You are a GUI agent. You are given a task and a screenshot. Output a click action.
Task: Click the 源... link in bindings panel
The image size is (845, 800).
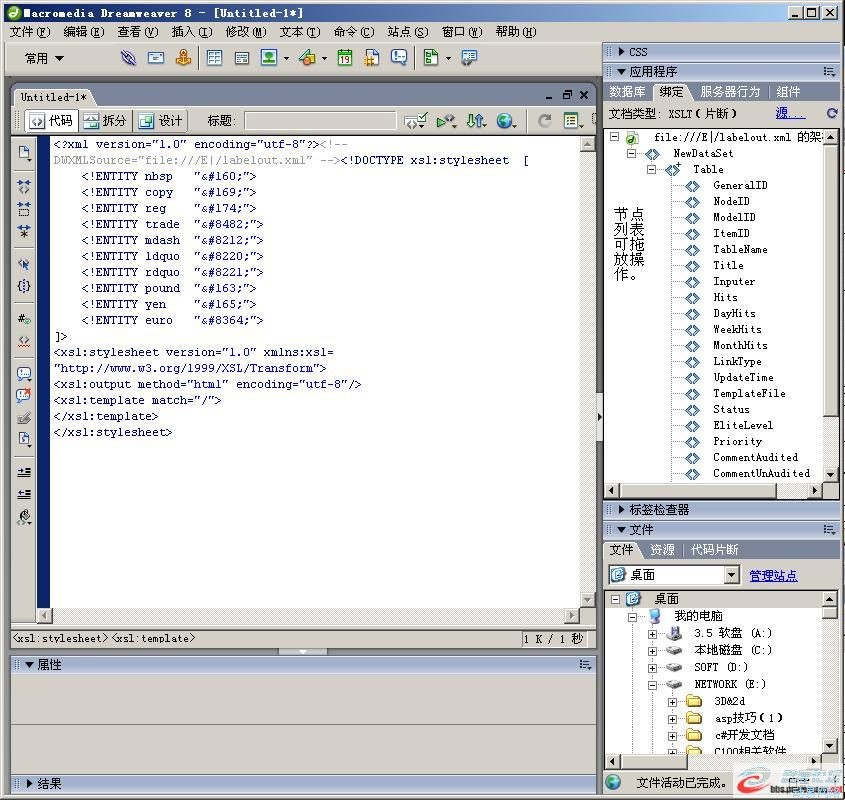click(790, 114)
